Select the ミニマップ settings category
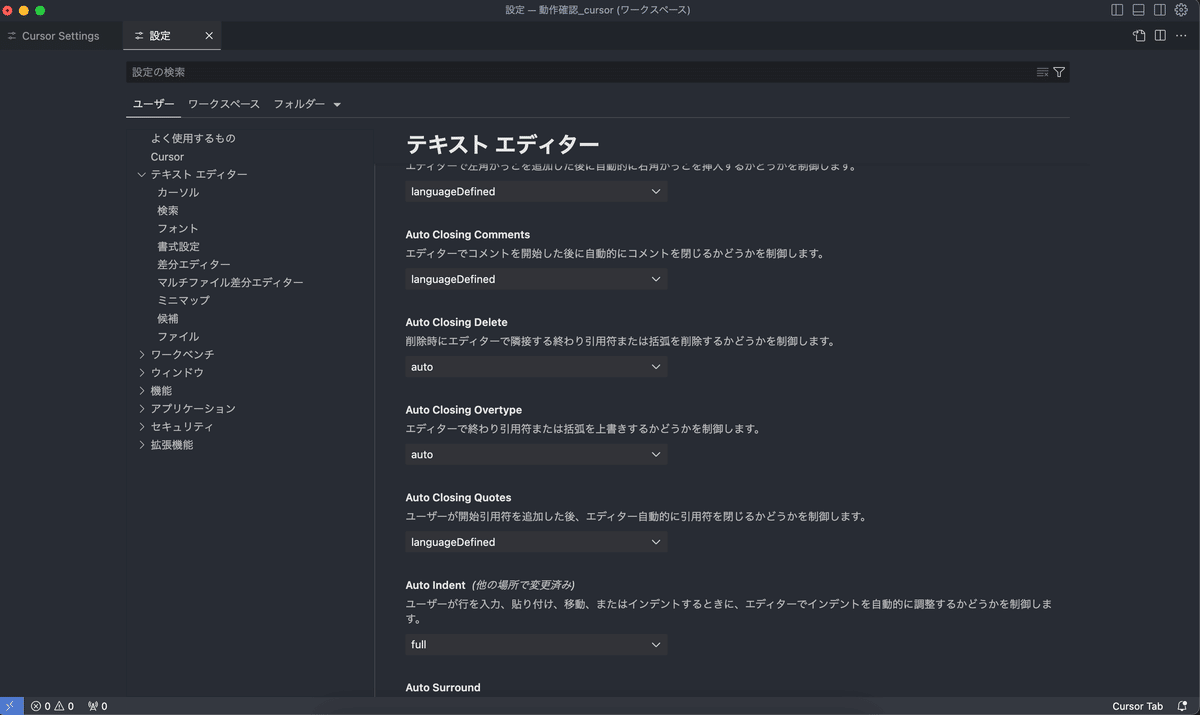 click(184, 300)
